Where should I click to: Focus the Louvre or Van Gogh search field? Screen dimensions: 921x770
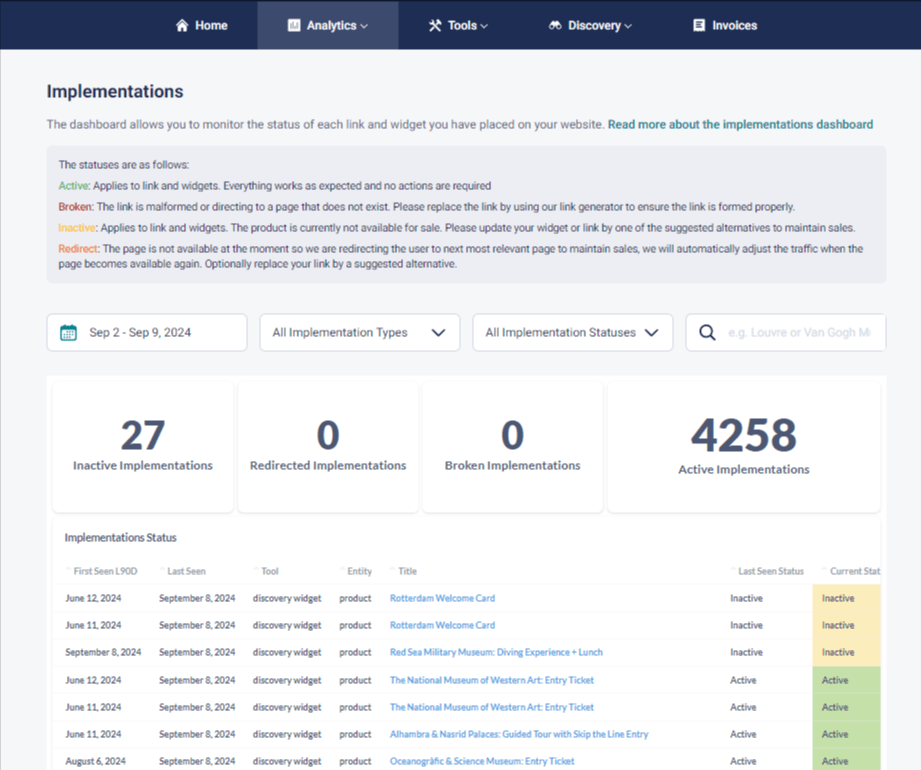tap(798, 333)
